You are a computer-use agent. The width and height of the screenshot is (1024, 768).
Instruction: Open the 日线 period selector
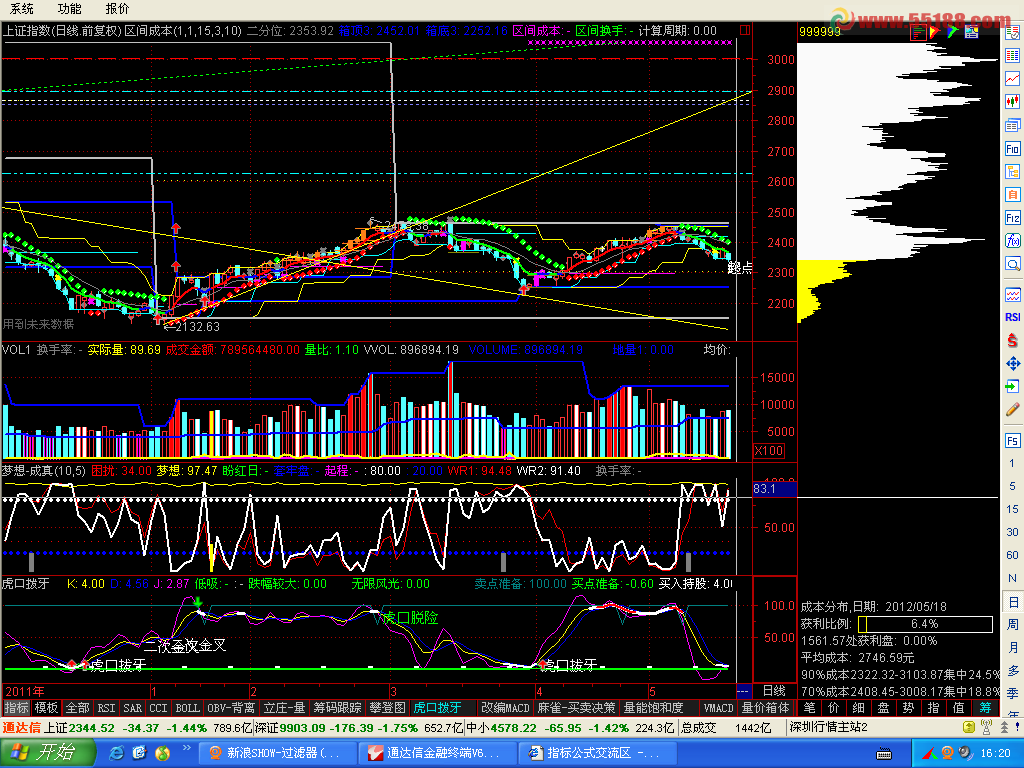773,691
